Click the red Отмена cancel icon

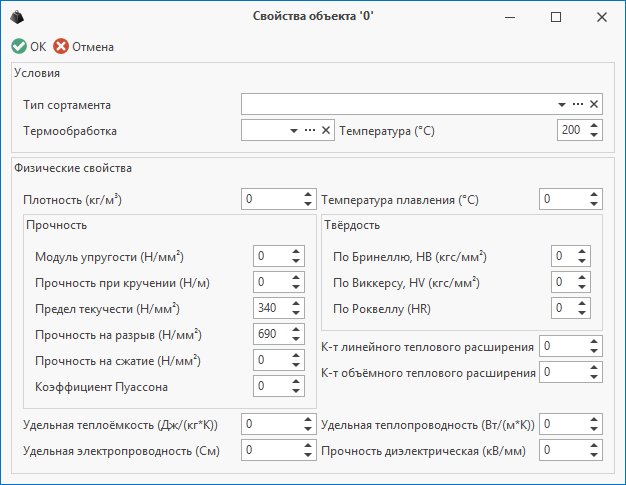[61, 46]
